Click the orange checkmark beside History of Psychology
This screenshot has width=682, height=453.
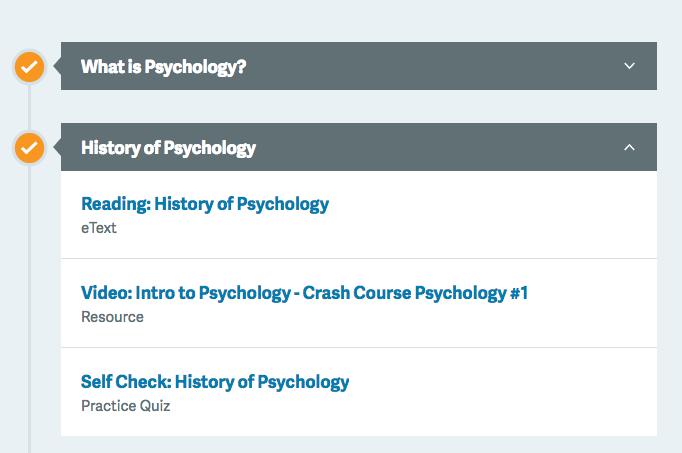click(29, 148)
